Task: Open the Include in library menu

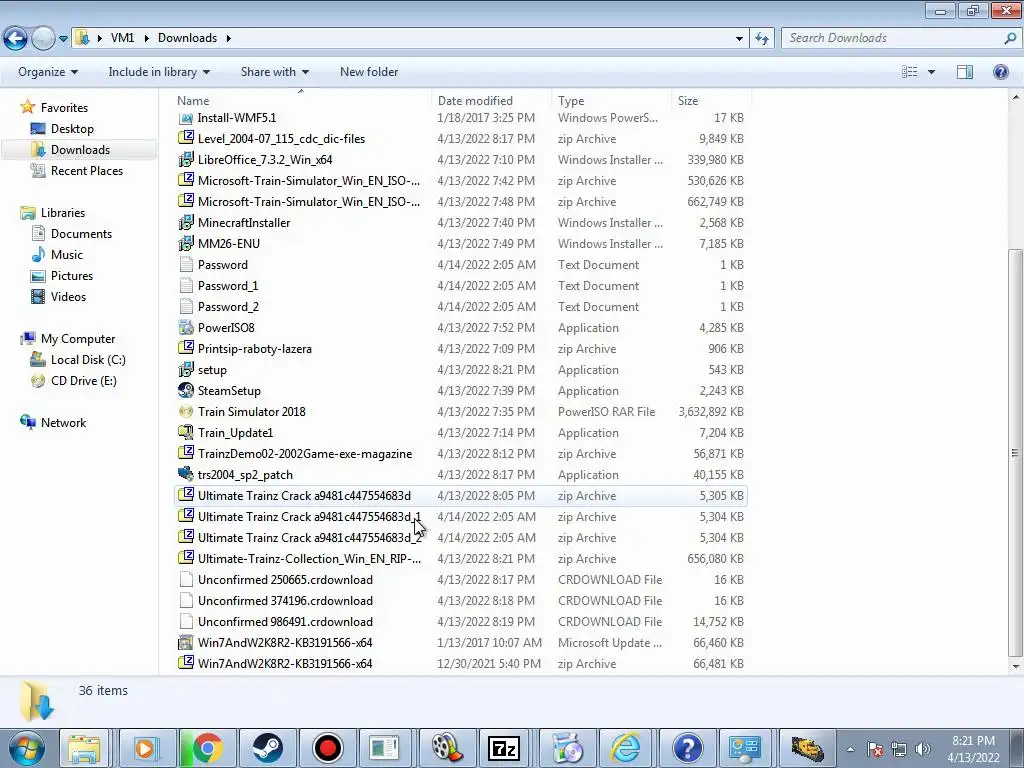Action: point(159,72)
